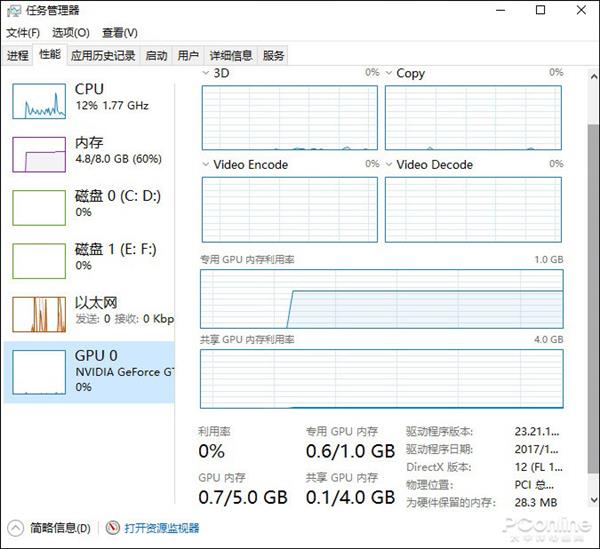The width and height of the screenshot is (600, 549).
Task: Click the scrollbar down arrow
Action: coord(593,500)
